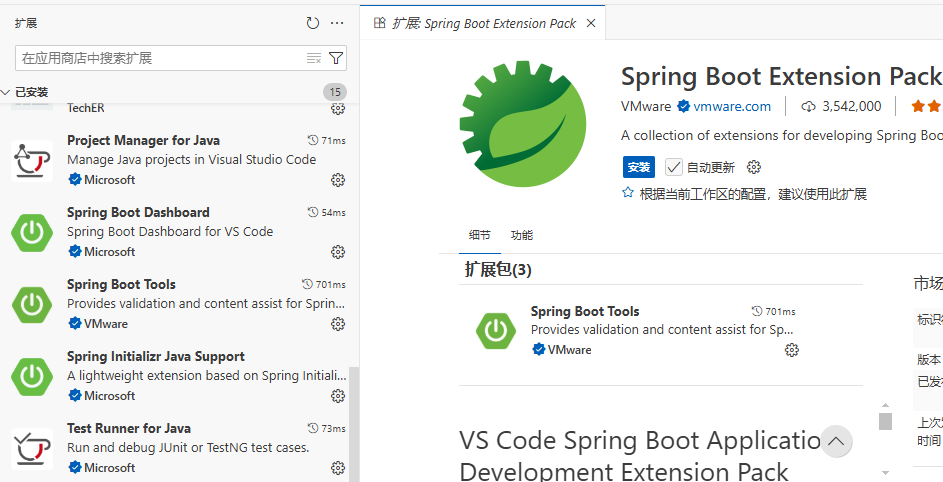
Task: Select the Spring Boot Extension Pack editor tab
Action: coord(483,23)
